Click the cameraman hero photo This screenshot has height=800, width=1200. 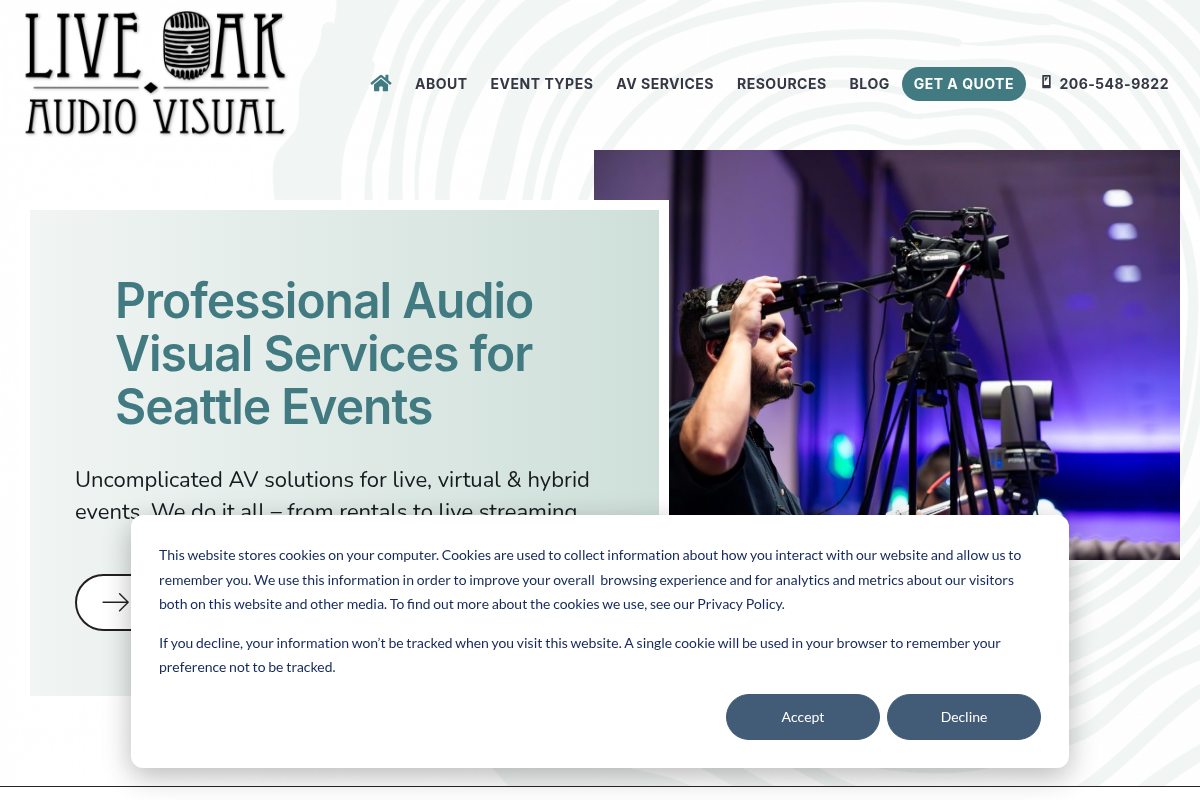(900, 330)
